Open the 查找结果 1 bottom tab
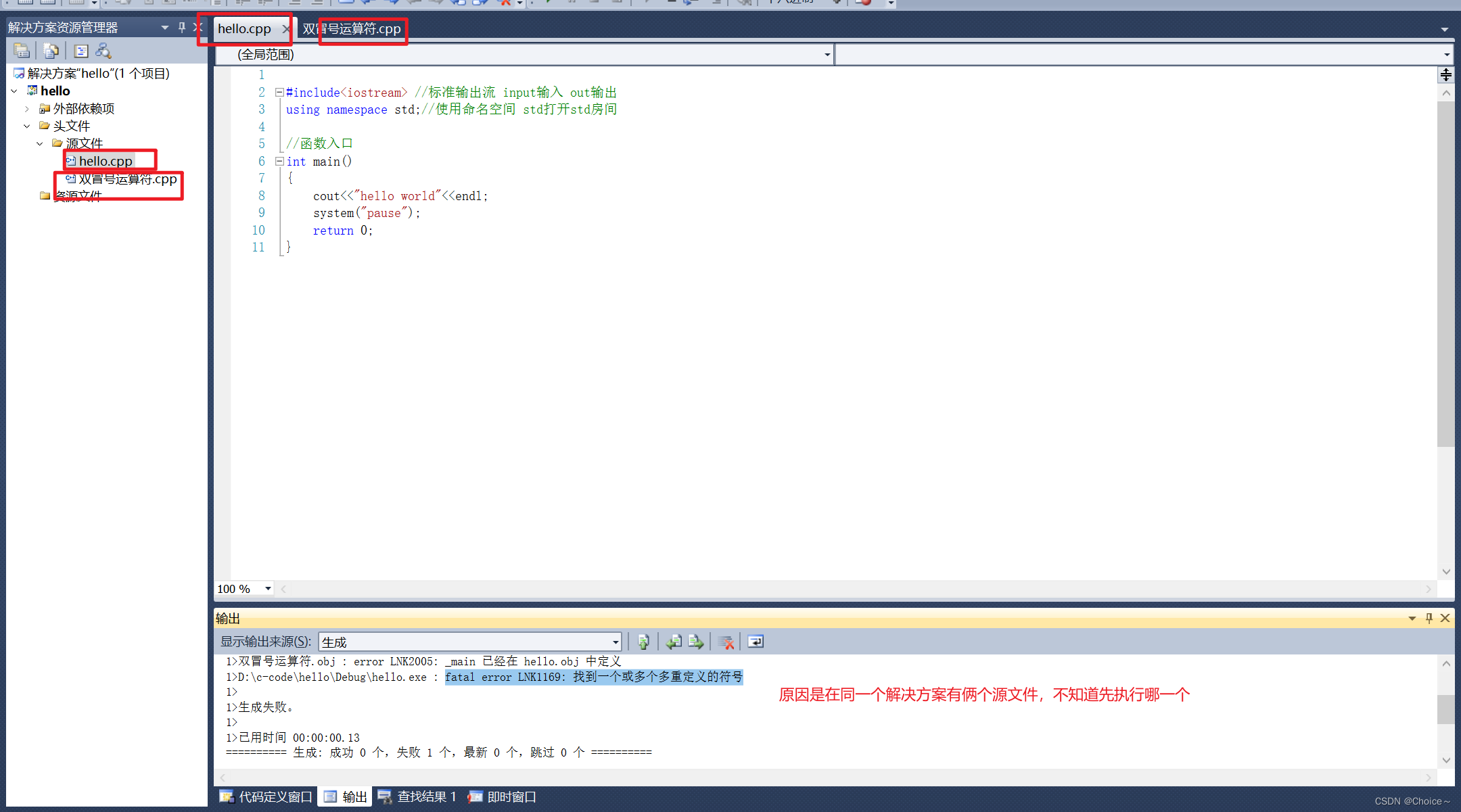The width and height of the screenshot is (1461, 812). click(x=417, y=796)
